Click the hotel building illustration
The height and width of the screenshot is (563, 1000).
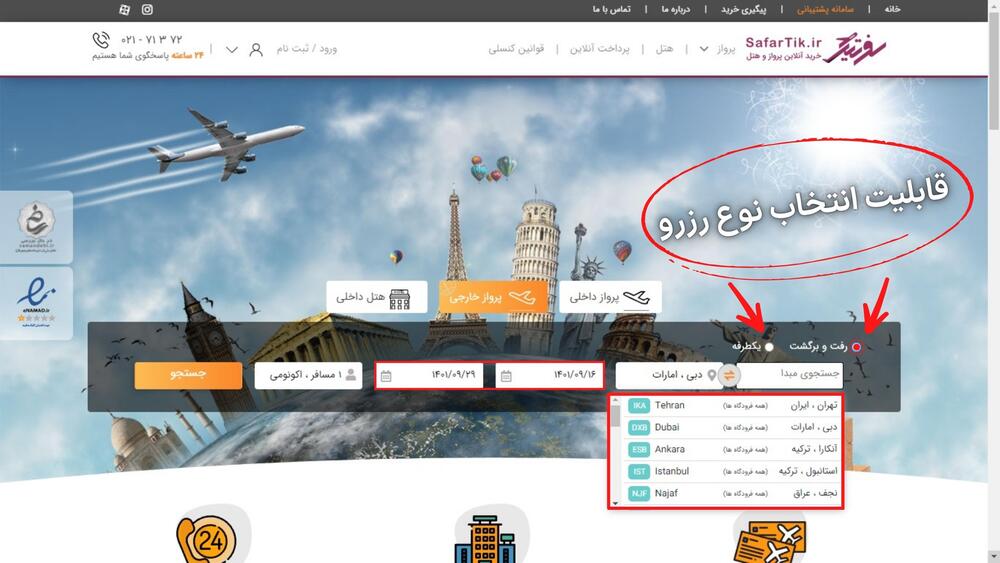coord(485,539)
